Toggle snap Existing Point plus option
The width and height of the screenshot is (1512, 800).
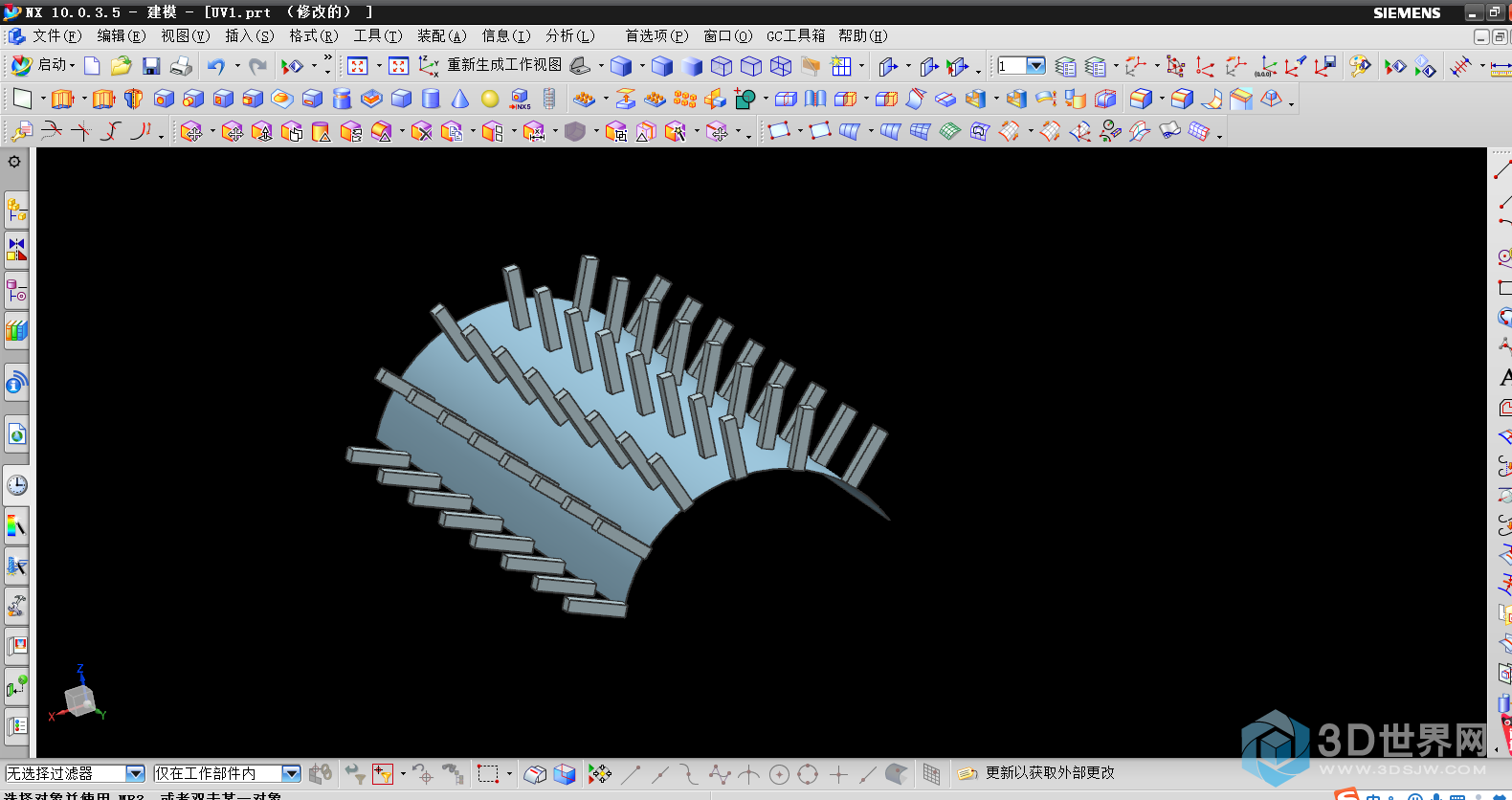(x=838, y=773)
